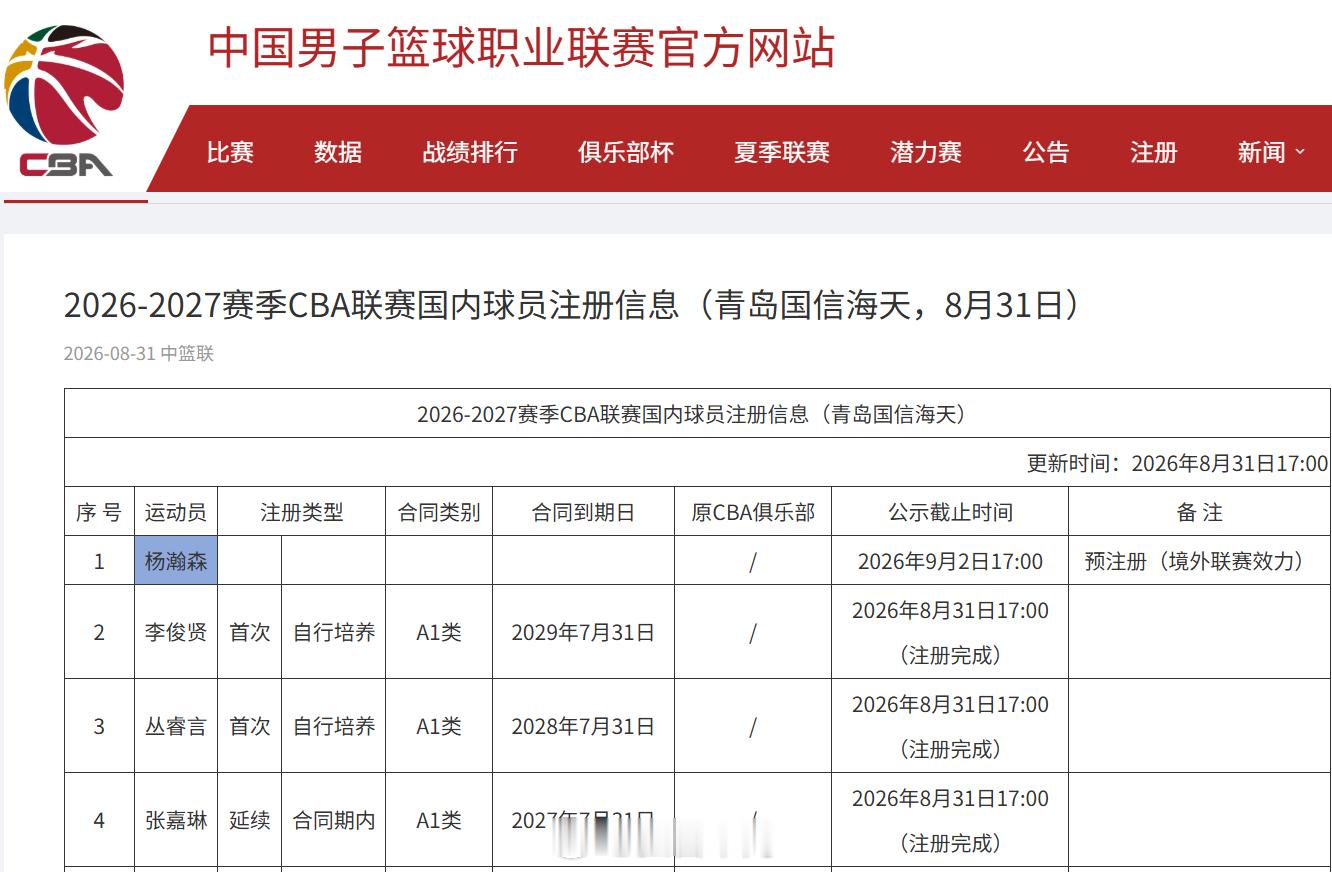1332x872 pixels.
Task: Click A1类 in 李俊贤's row
Action: click(x=439, y=632)
